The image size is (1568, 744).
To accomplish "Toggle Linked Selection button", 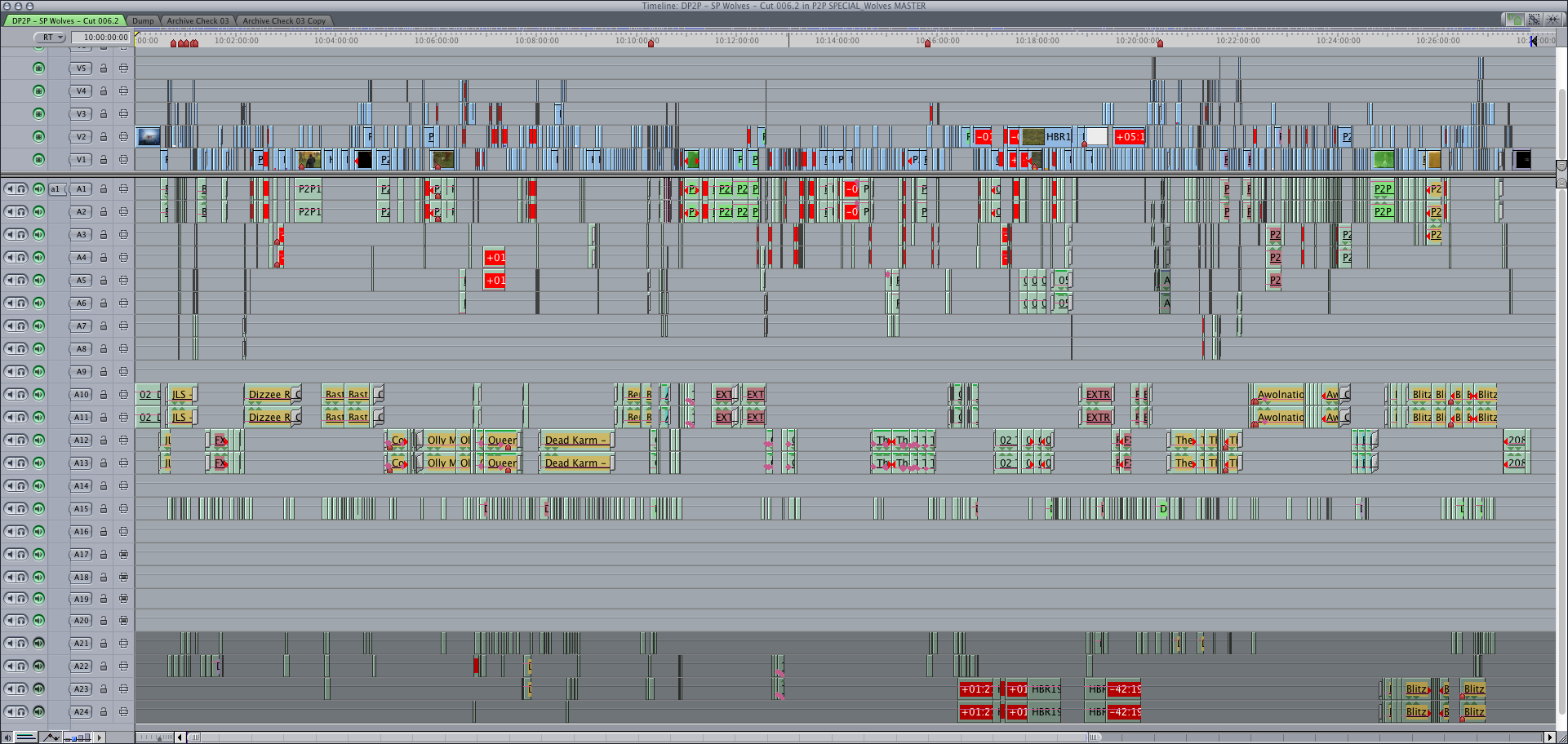I will [x=1534, y=20].
